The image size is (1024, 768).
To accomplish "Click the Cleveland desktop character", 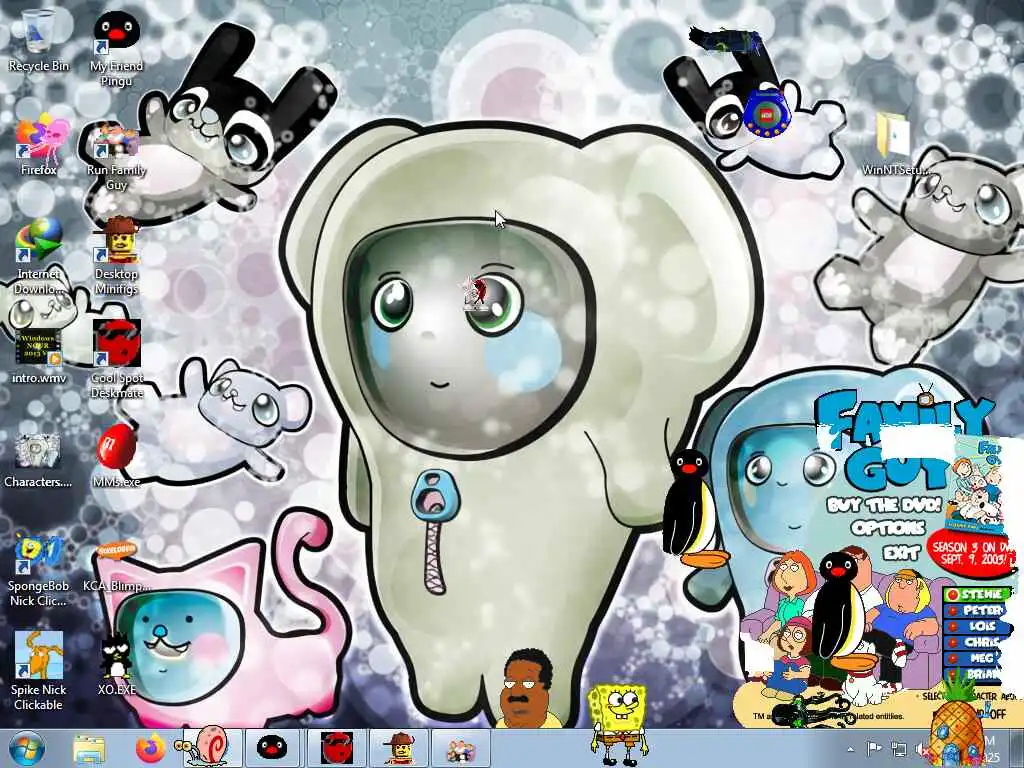I will (526, 688).
